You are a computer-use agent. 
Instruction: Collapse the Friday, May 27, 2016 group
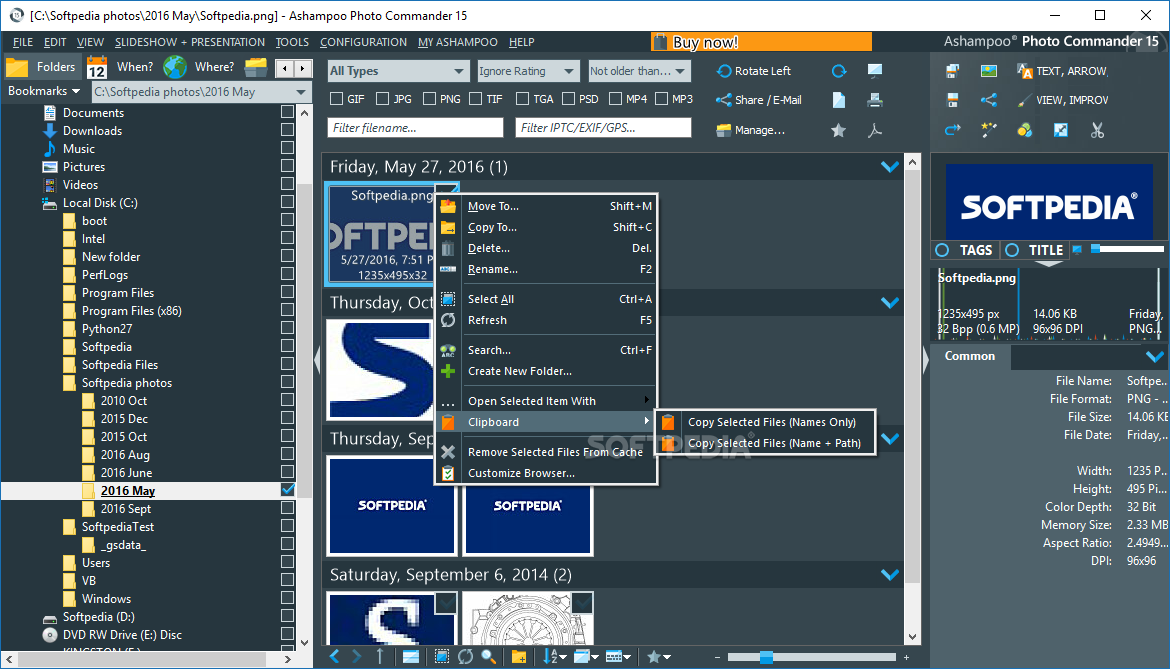tap(889, 166)
